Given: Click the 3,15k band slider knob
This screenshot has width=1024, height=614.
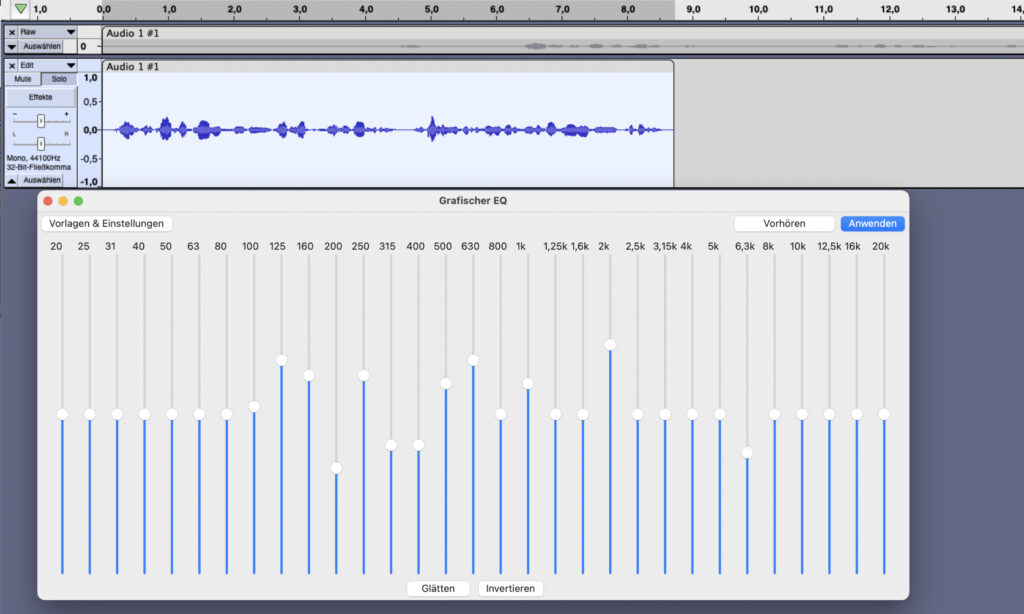Looking at the screenshot, I should 665,414.
